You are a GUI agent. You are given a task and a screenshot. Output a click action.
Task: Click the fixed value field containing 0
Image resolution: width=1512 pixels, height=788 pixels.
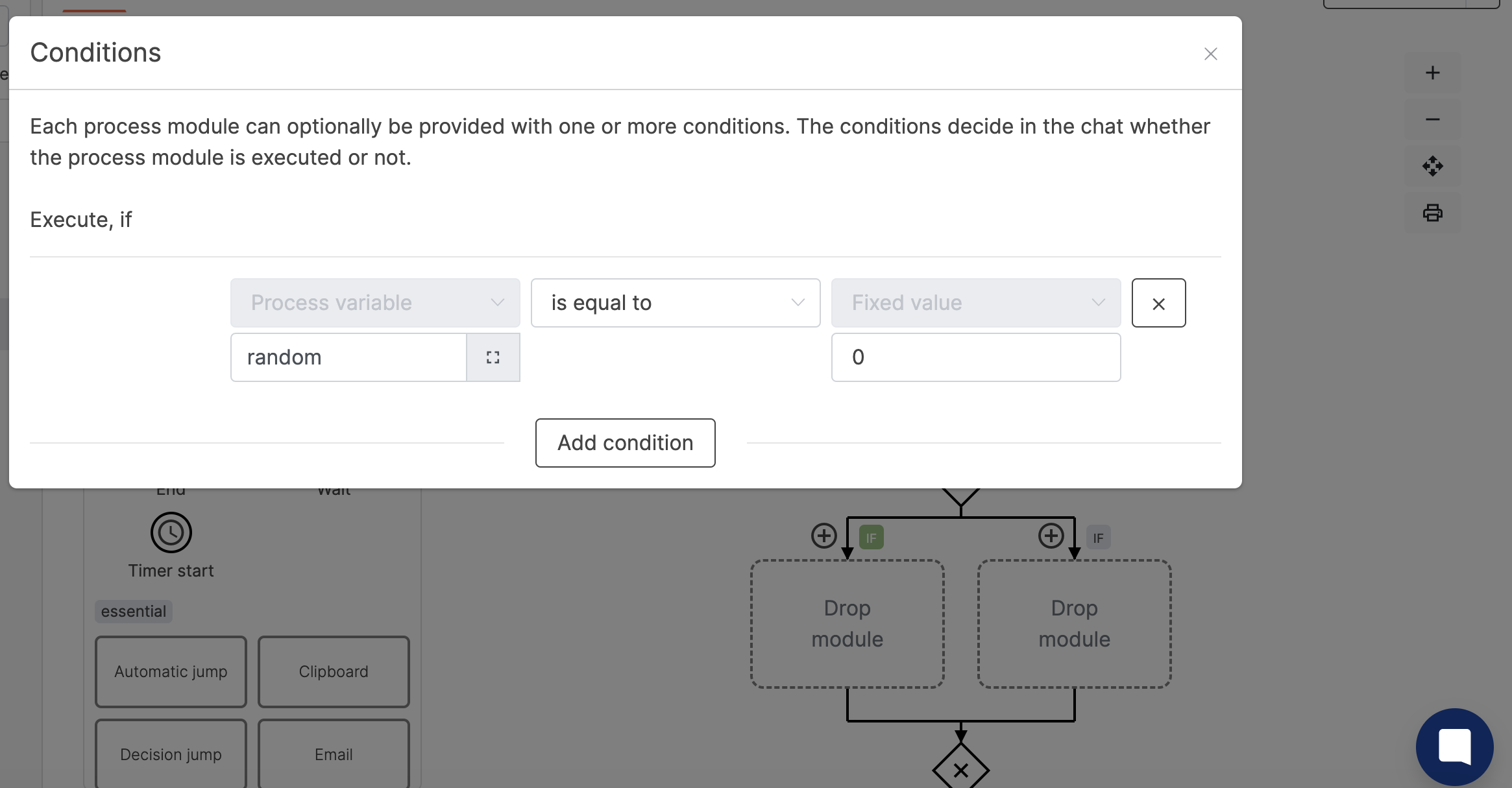pos(975,357)
